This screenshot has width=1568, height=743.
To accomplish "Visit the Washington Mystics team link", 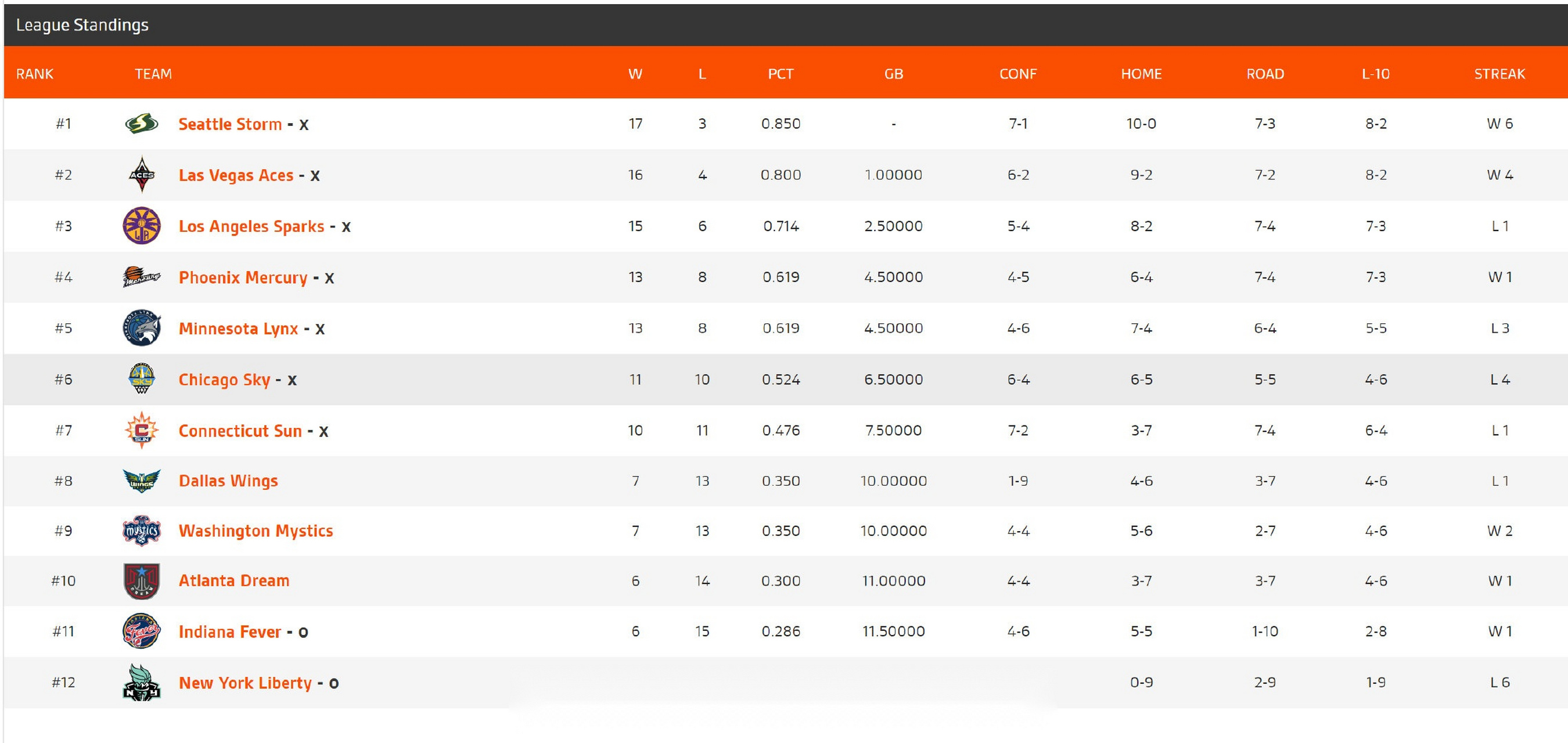I will pos(256,531).
